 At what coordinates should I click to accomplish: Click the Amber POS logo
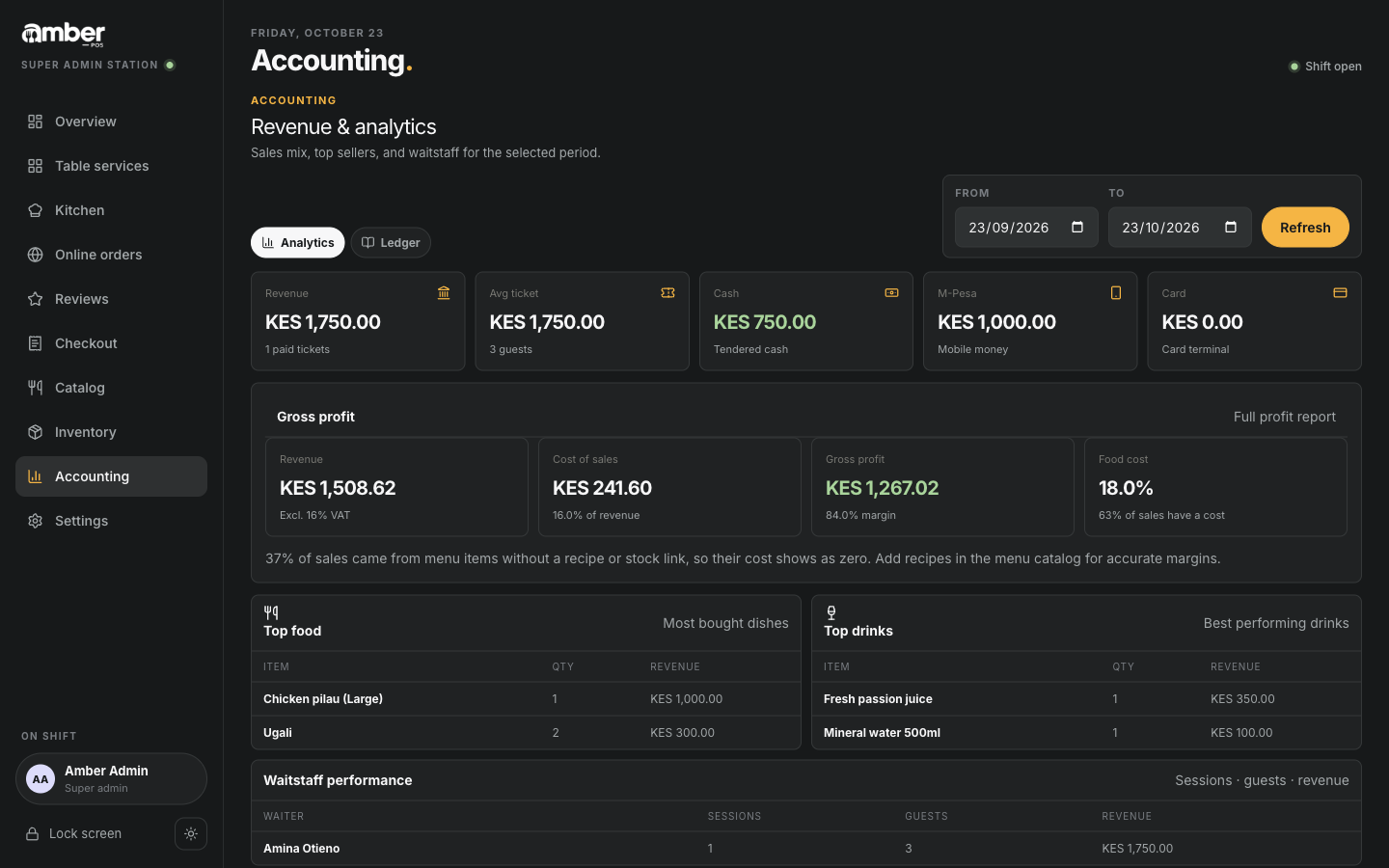(64, 35)
